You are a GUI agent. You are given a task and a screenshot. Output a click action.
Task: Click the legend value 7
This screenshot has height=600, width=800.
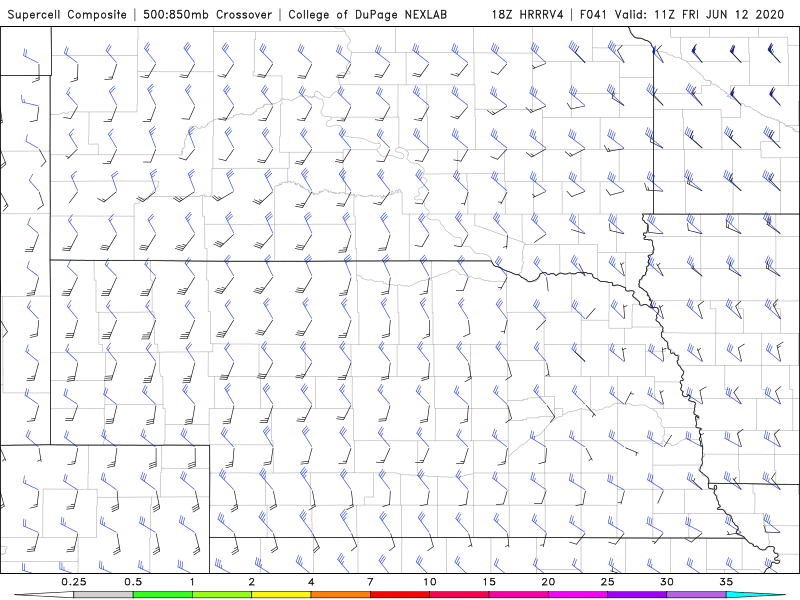370,582
